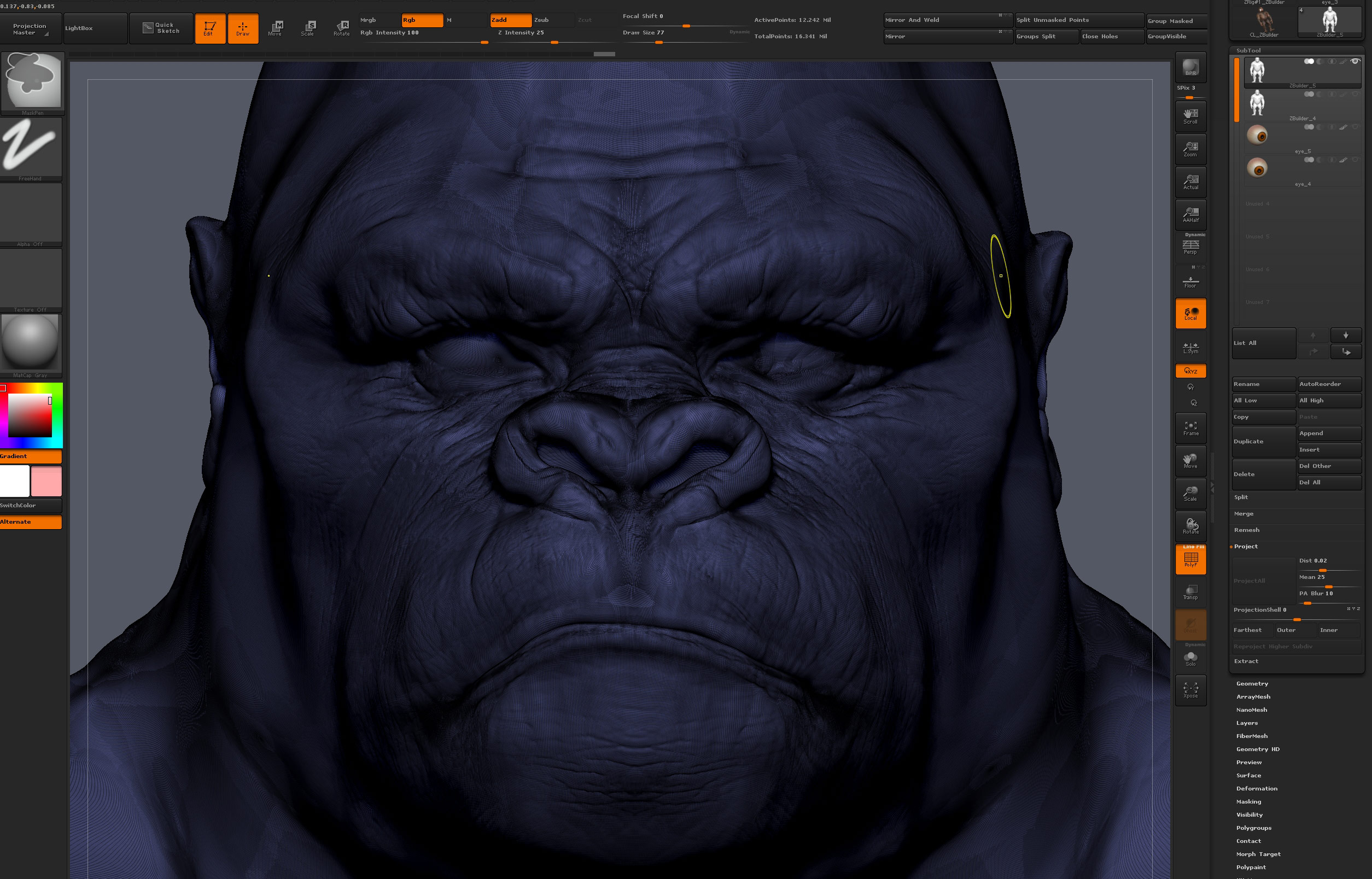Image resolution: width=1372 pixels, height=879 pixels.
Task: Open the MaskPen brush selector
Action: click(32, 83)
